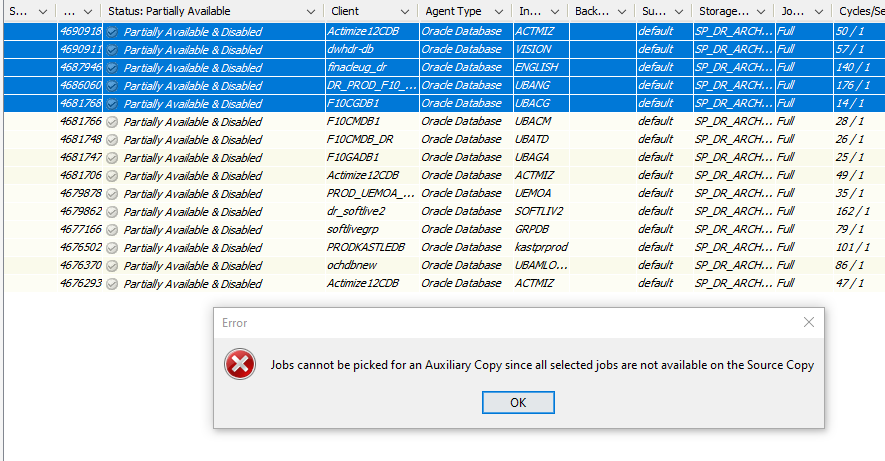
Task: Click job ID 4677166
Action: coord(81,230)
